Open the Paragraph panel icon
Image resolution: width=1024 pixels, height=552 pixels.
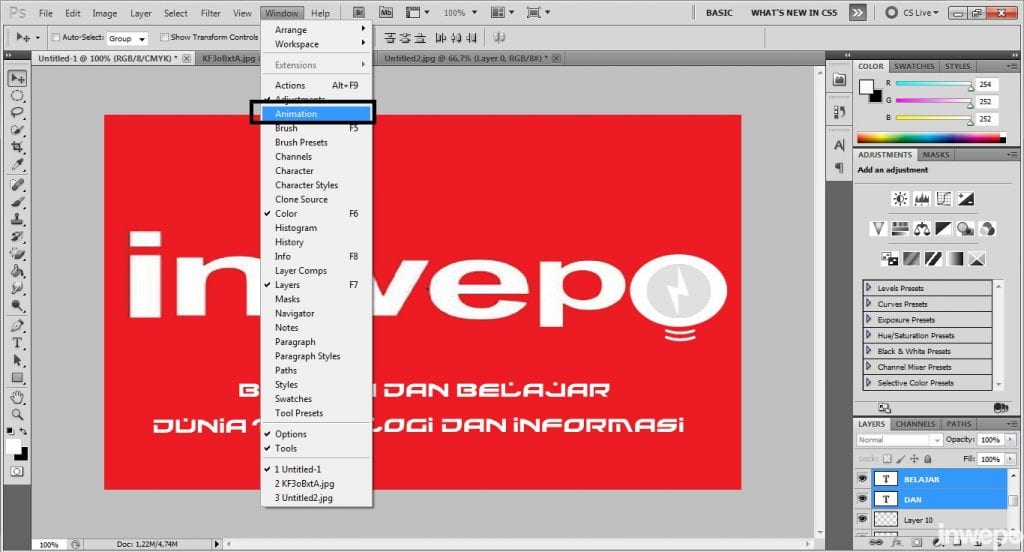[840, 168]
